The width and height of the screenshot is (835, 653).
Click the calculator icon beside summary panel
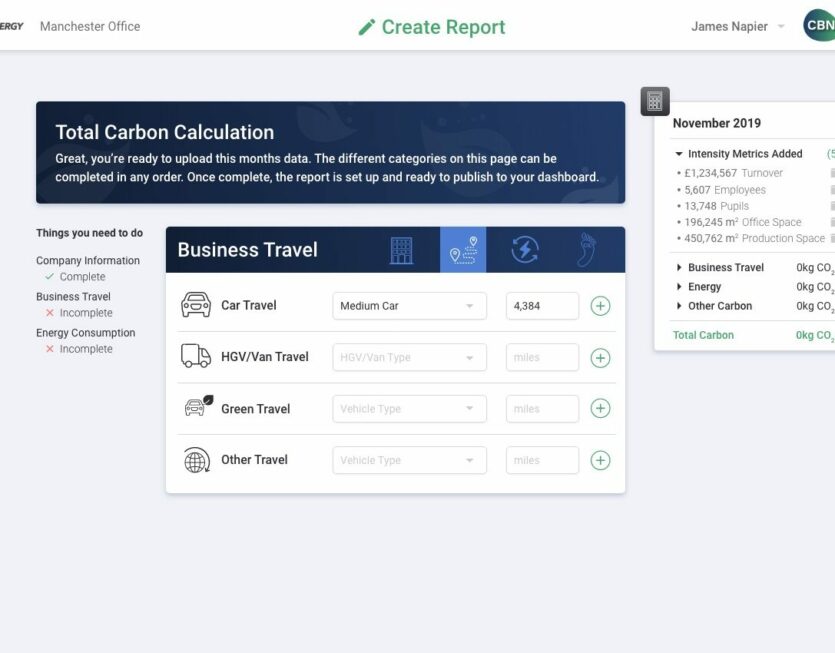click(655, 101)
